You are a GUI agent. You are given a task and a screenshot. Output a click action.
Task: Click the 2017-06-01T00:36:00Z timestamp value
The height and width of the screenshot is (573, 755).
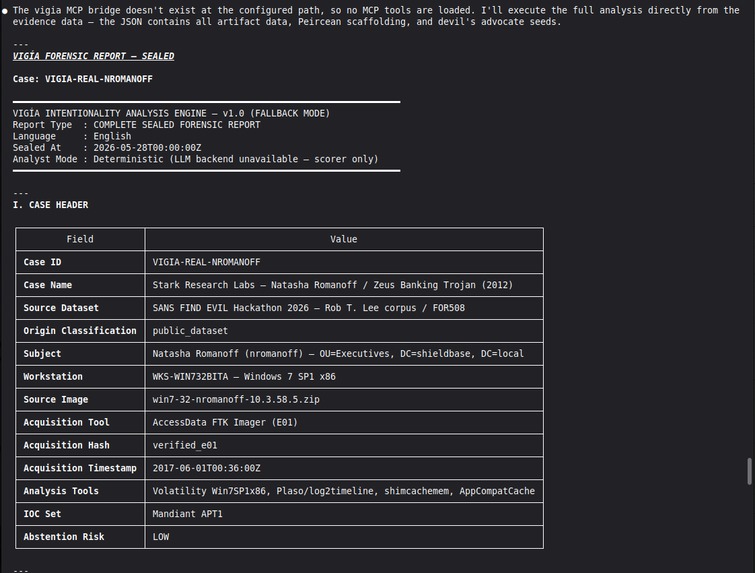[207, 468]
